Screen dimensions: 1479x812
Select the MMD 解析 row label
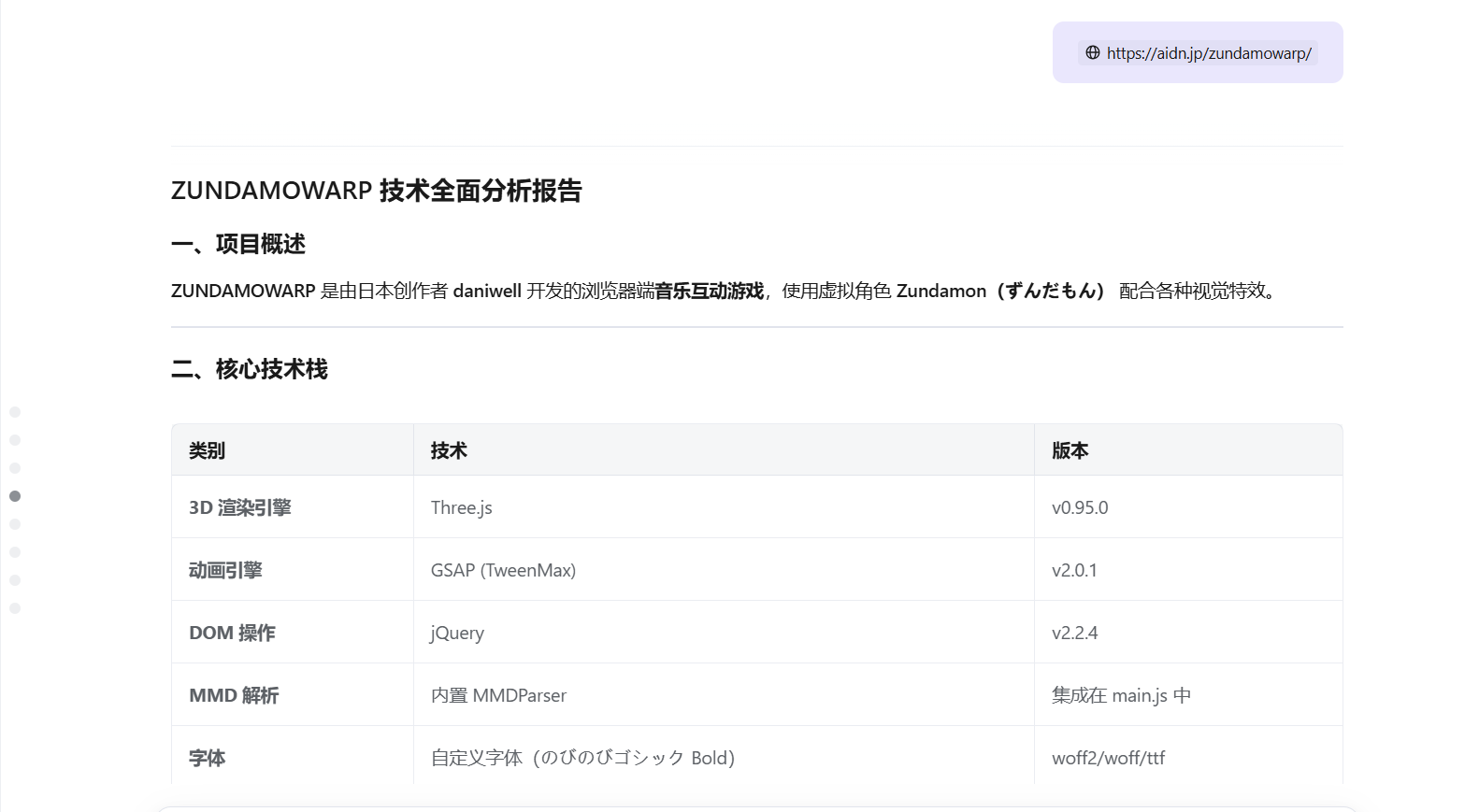[x=234, y=695]
